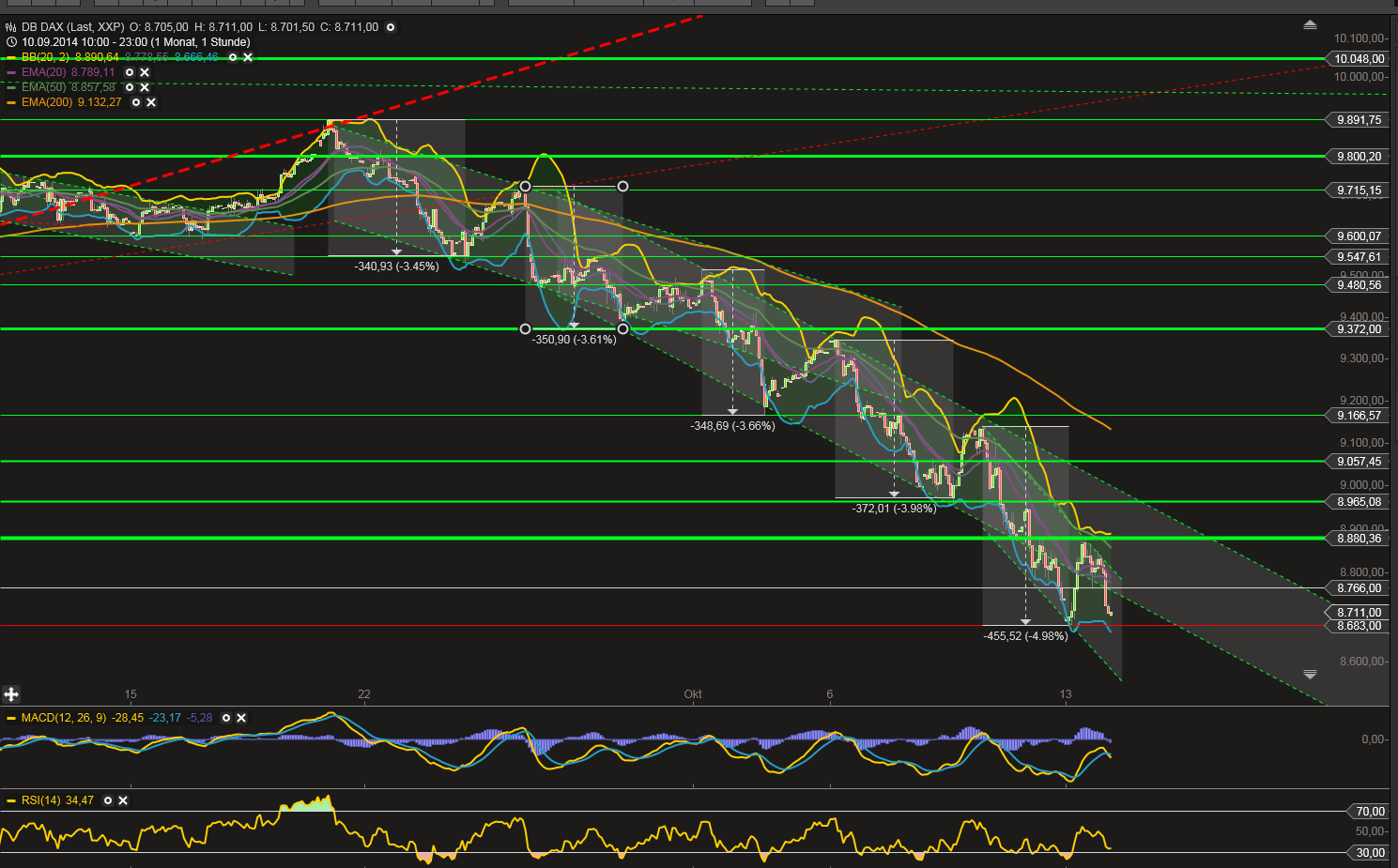Screen dimensions: 1398x868
Task: Click the chart type icon beside DB DAX
Action: click(x=11, y=27)
